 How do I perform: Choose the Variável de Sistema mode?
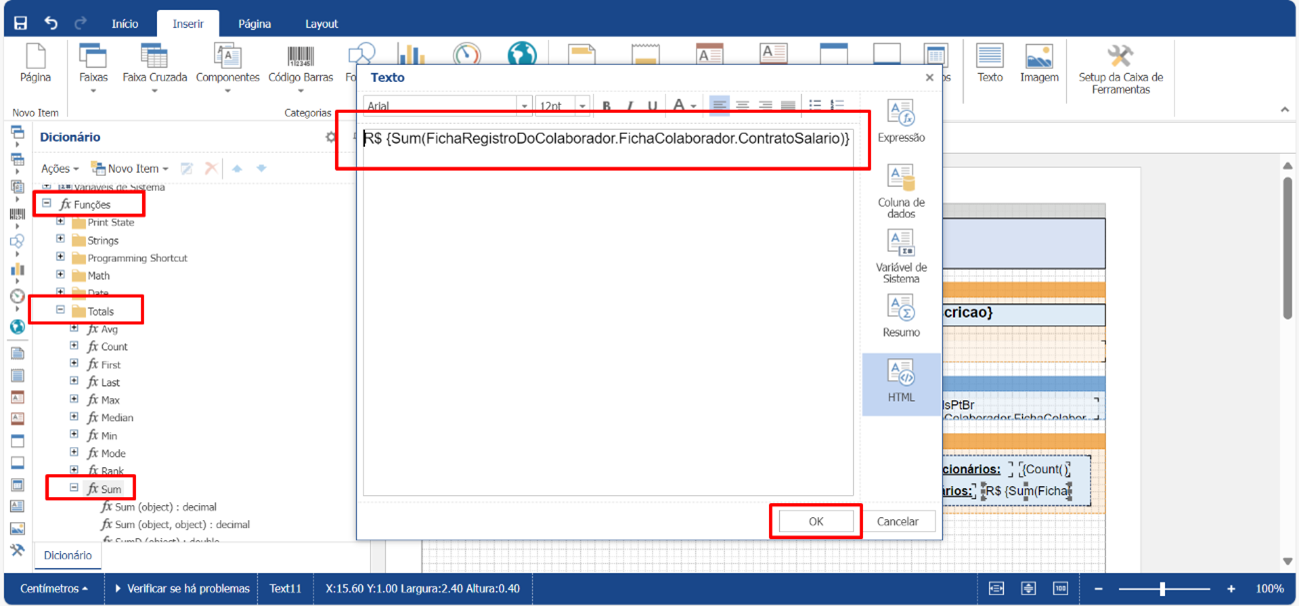(x=901, y=256)
